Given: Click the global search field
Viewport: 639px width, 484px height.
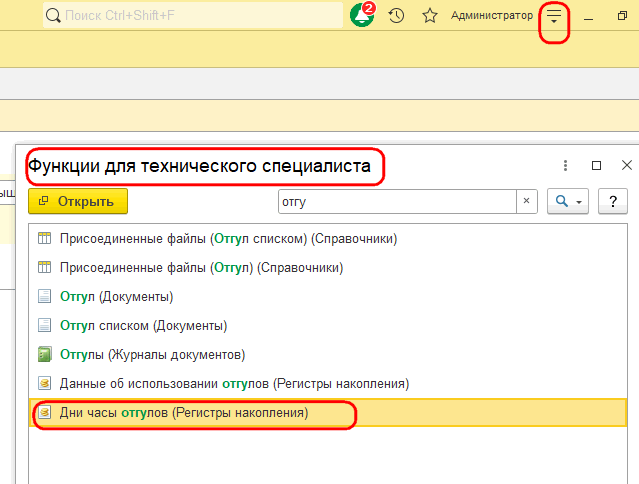Looking at the screenshot, I should (193, 15).
